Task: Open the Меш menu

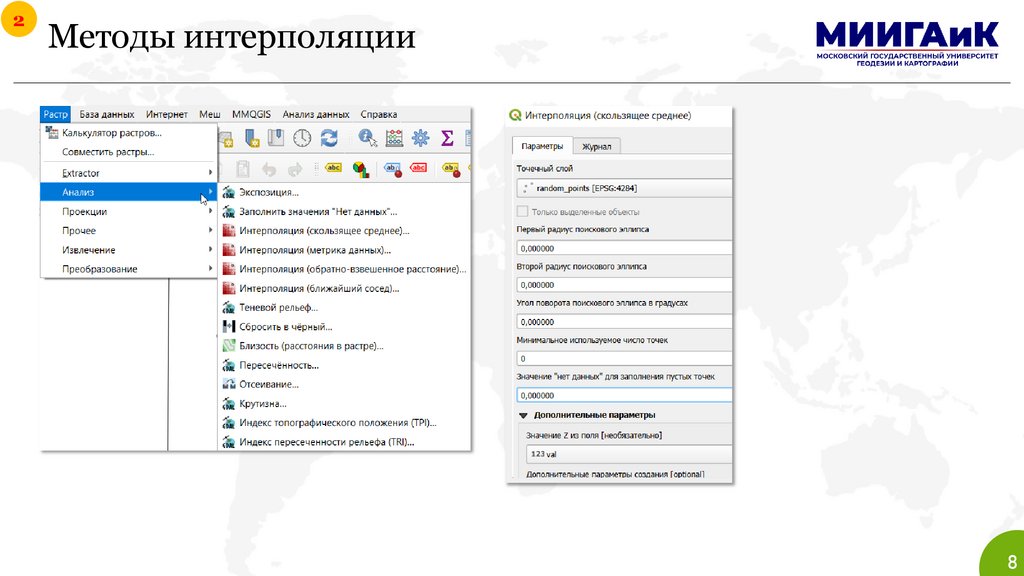Action: coord(210,114)
